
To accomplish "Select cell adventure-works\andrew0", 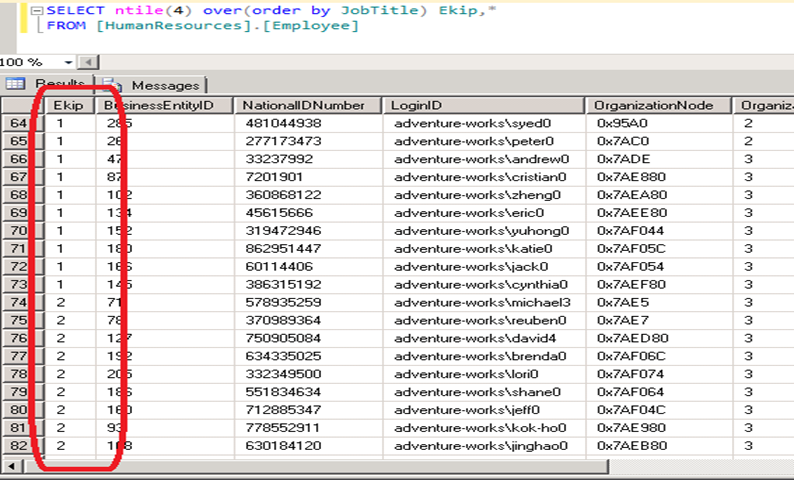I will pyautogui.click(x=484, y=159).
